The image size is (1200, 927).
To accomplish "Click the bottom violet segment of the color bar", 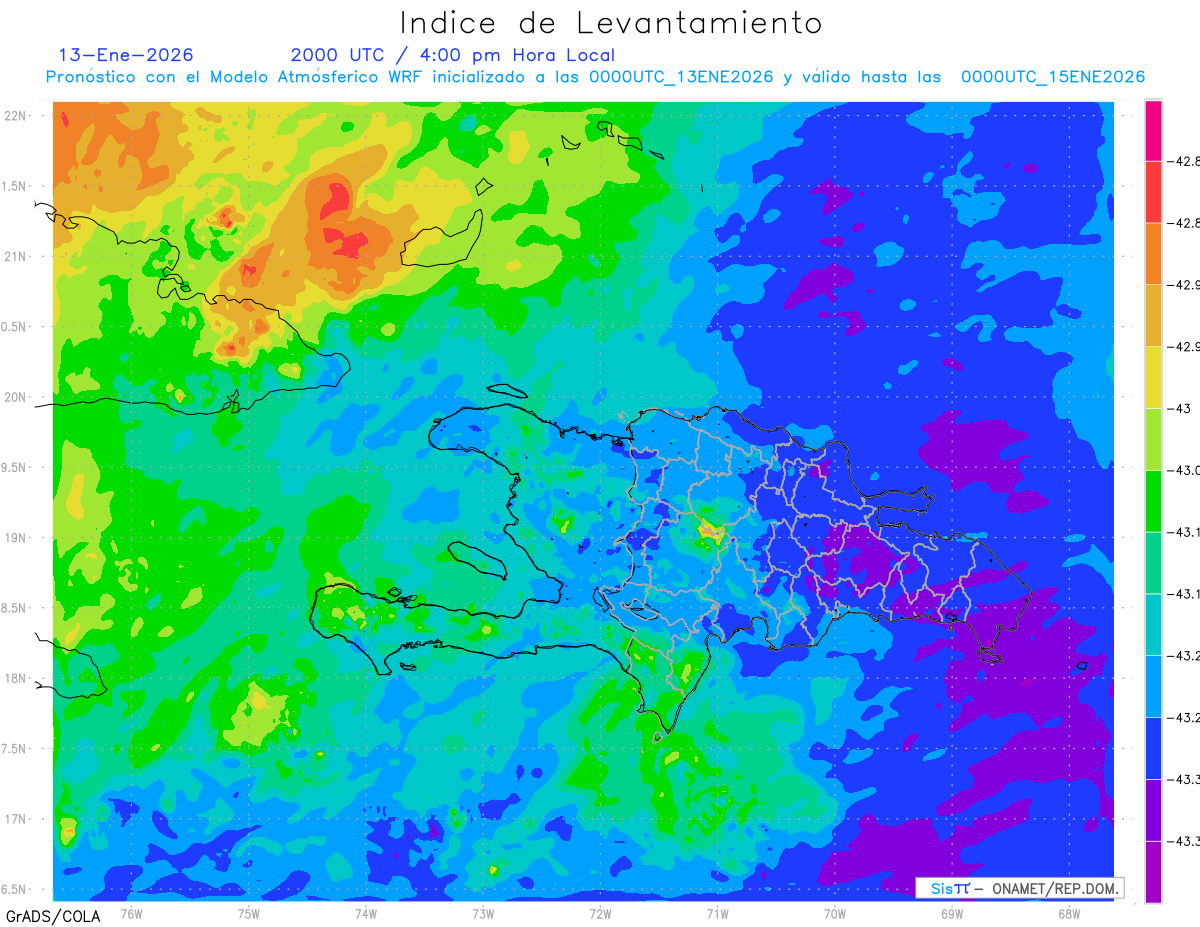I will coord(1153,871).
